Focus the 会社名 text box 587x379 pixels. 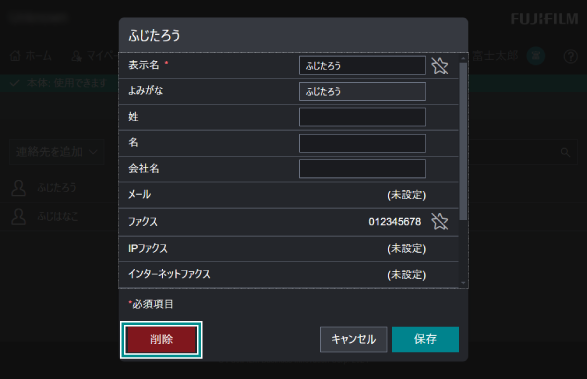tap(362, 169)
